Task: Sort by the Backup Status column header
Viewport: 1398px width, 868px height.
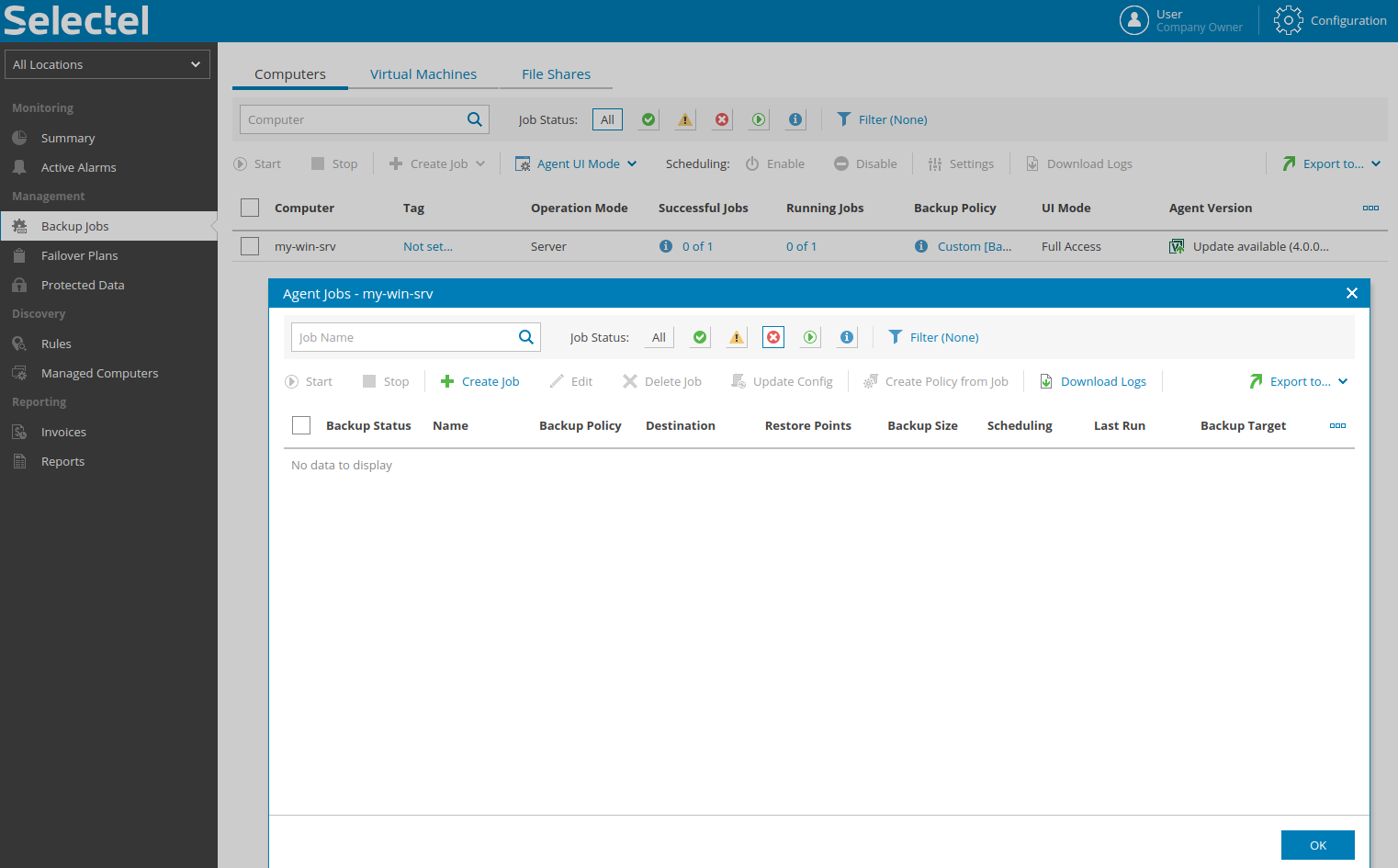Action: pyautogui.click(x=368, y=425)
